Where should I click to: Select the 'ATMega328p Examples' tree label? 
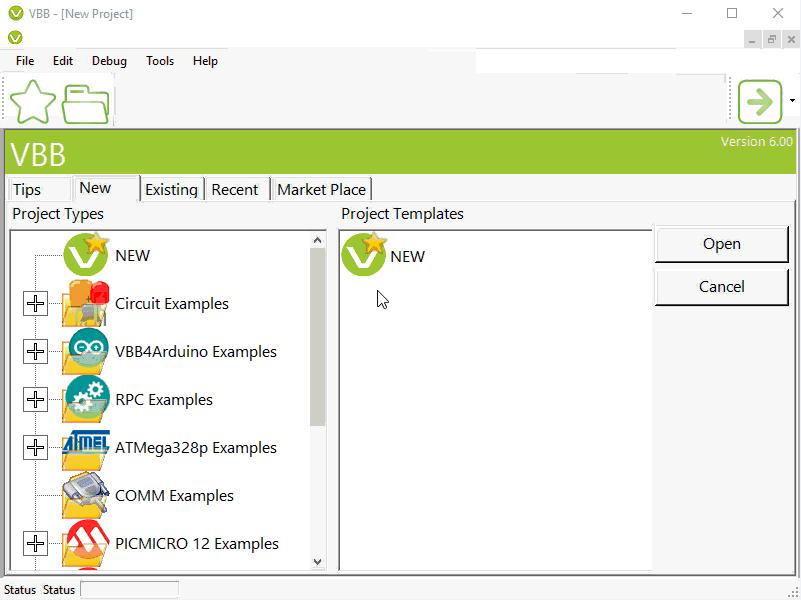(196, 448)
